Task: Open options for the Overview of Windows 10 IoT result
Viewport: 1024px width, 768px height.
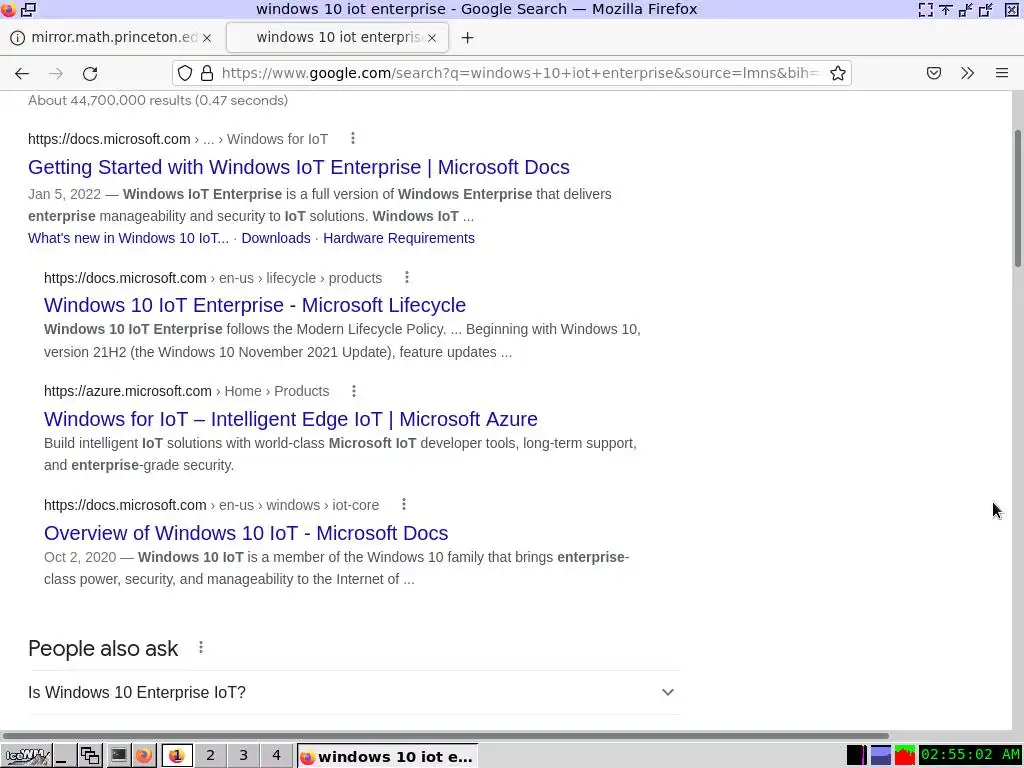Action: pyautogui.click(x=404, y=504)
